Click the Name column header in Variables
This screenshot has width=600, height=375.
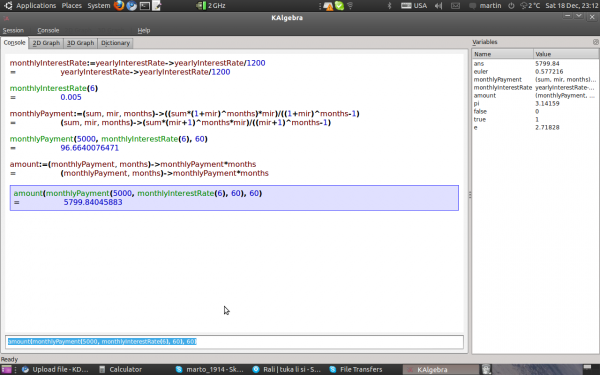coord(502,54)
